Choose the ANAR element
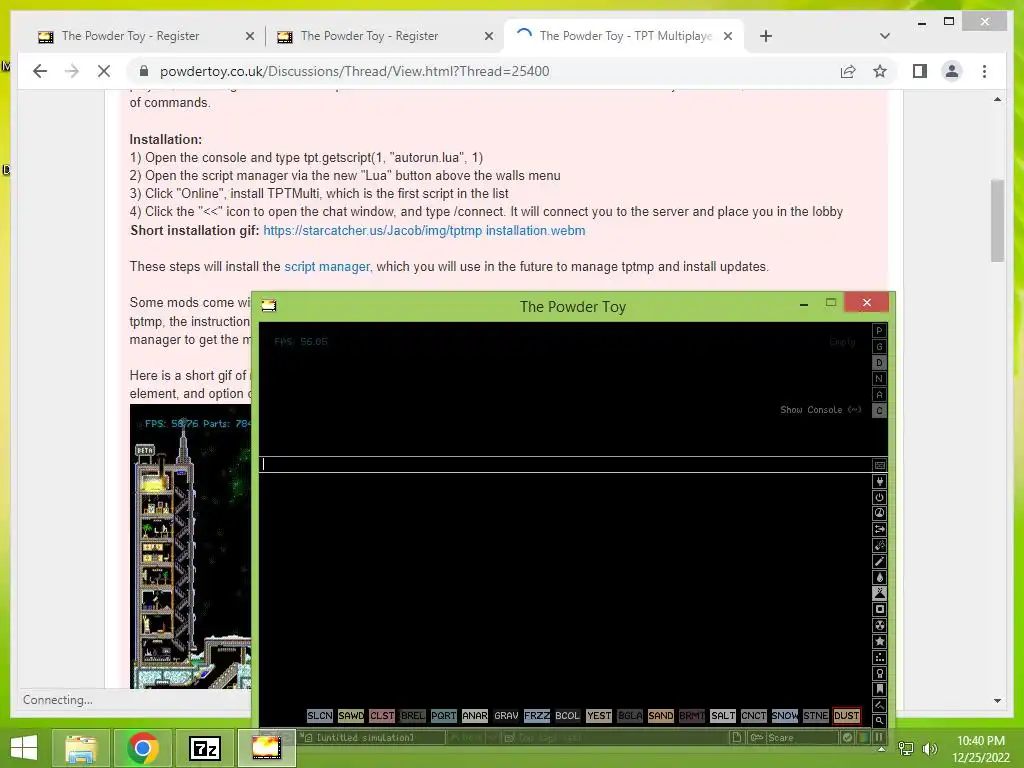Image resolution: width=1024 pixels, height=768 pixels. click(475, 716)
